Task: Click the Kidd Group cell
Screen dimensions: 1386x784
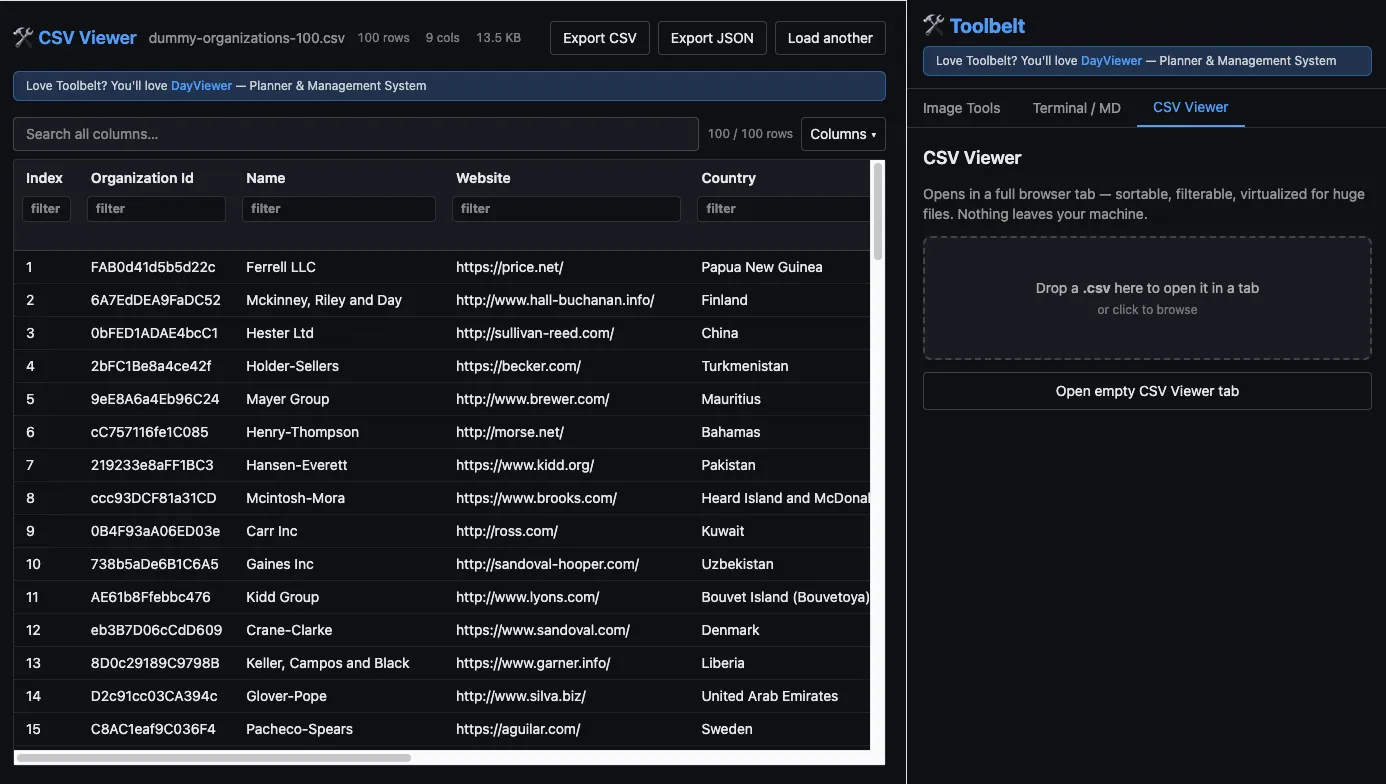Action: pos(282,597)
